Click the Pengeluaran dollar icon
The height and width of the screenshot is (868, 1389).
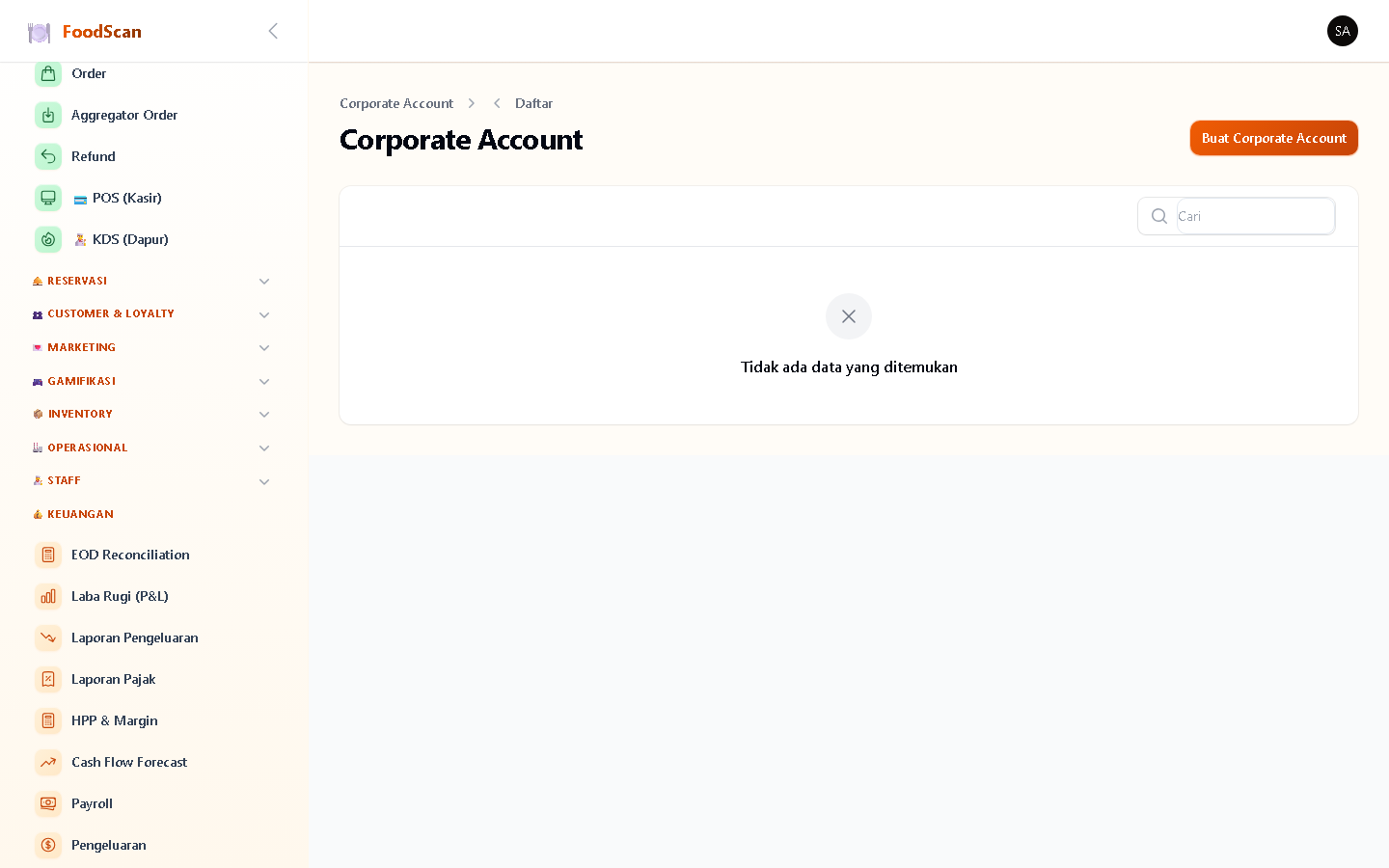(x=48, y=845)
